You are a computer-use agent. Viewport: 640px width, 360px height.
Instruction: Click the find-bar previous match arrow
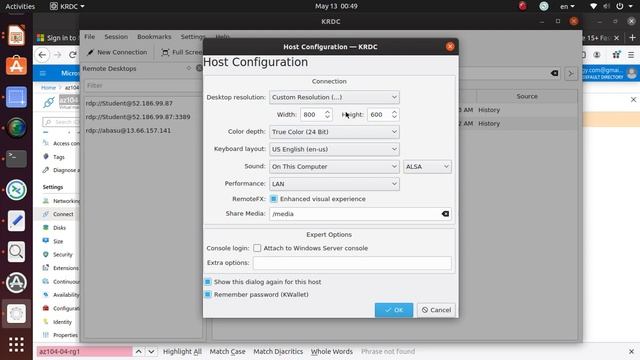pyautogui.click(x=139, y=351)
